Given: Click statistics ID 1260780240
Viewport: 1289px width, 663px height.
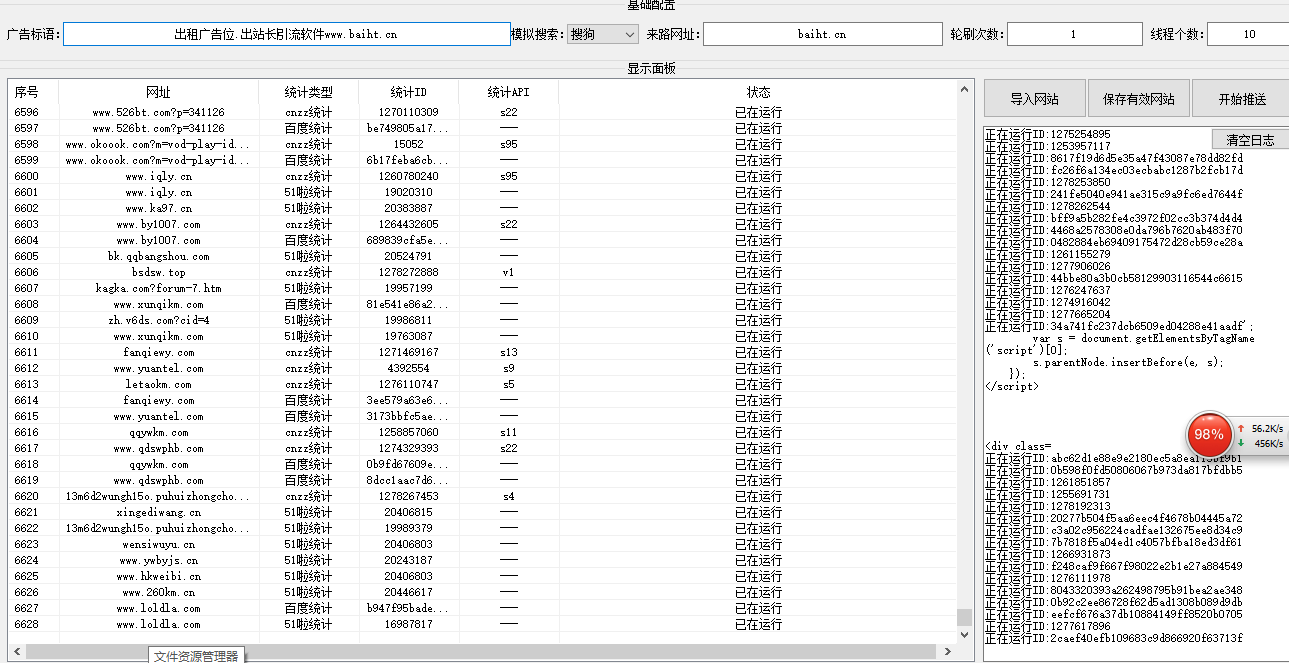Looking at the screenshot, I should 408,176.
